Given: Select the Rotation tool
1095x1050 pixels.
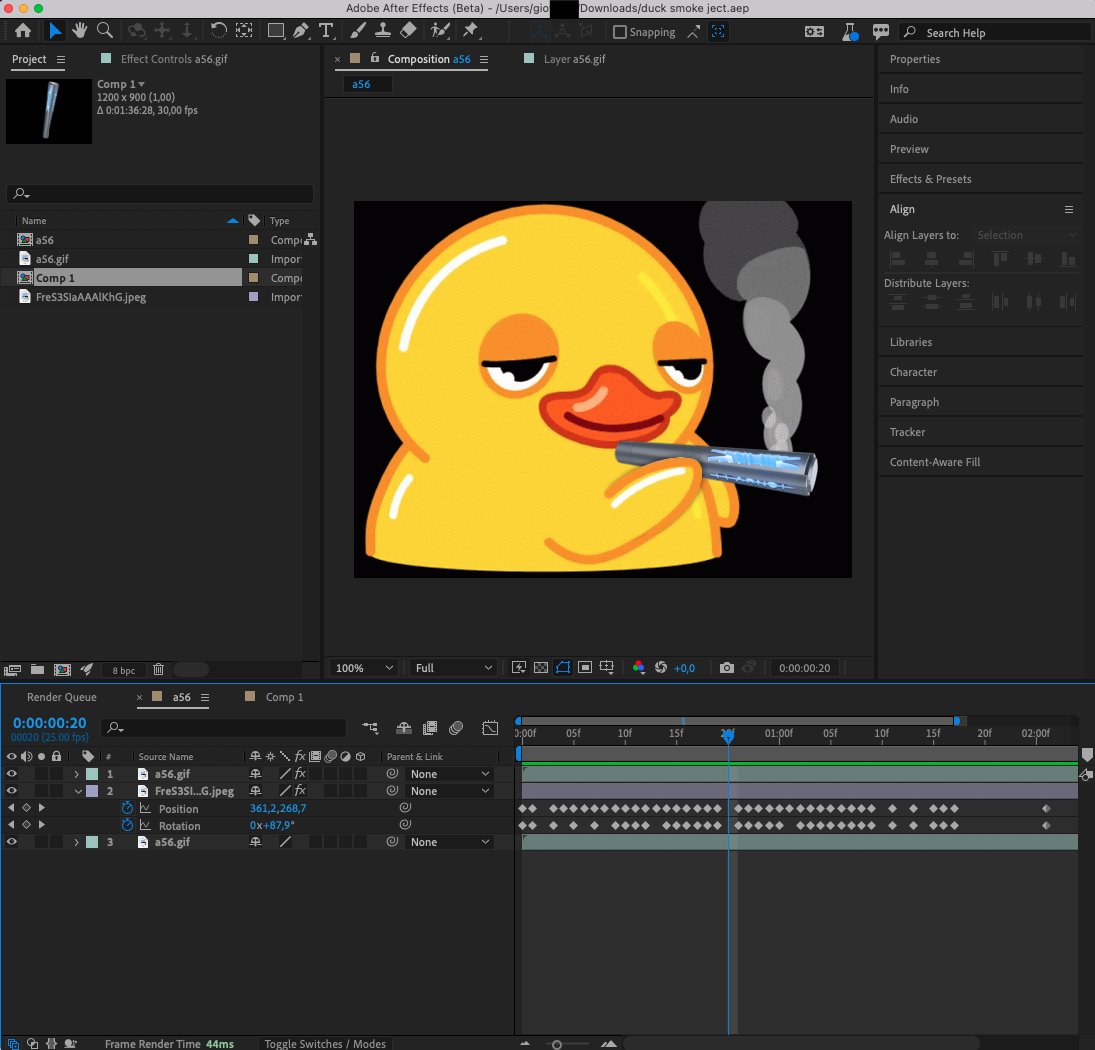Looking at the screenshot, I should pos(219,31).
